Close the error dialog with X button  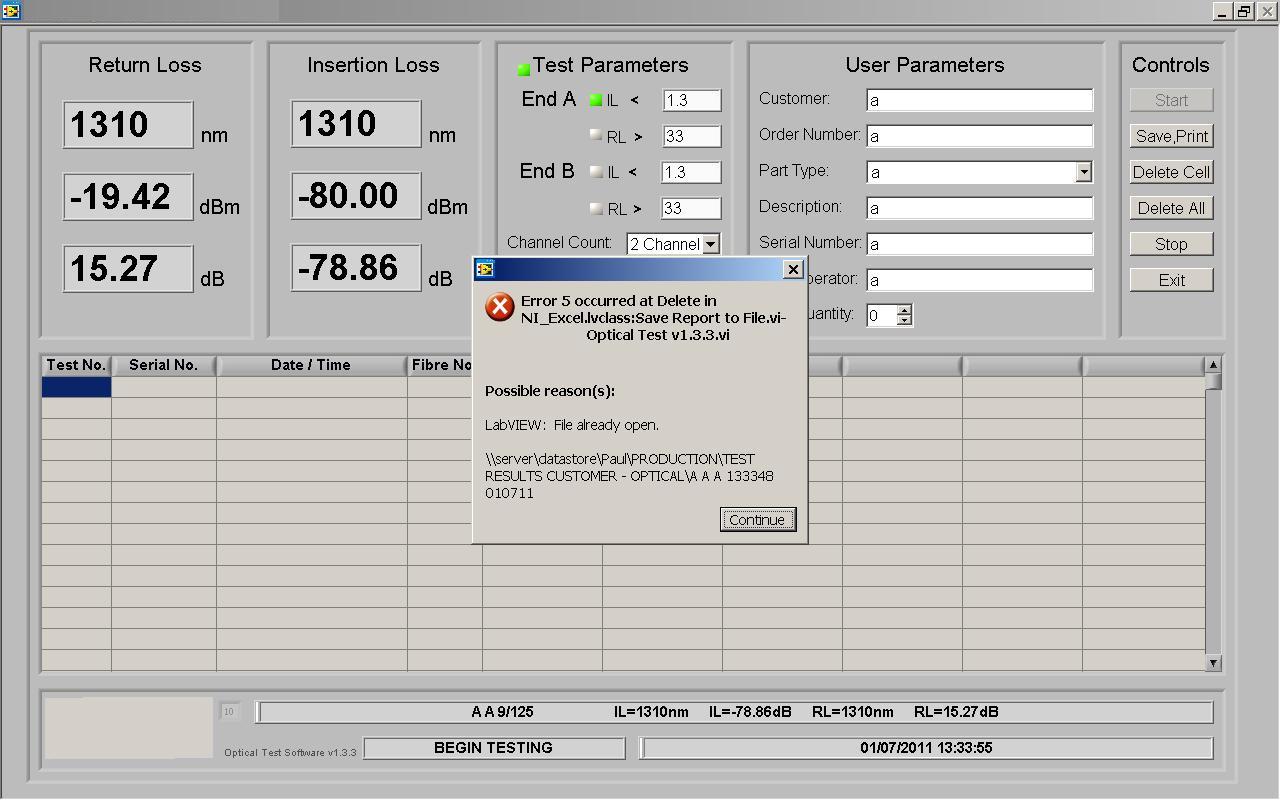[x=793, y=269]
